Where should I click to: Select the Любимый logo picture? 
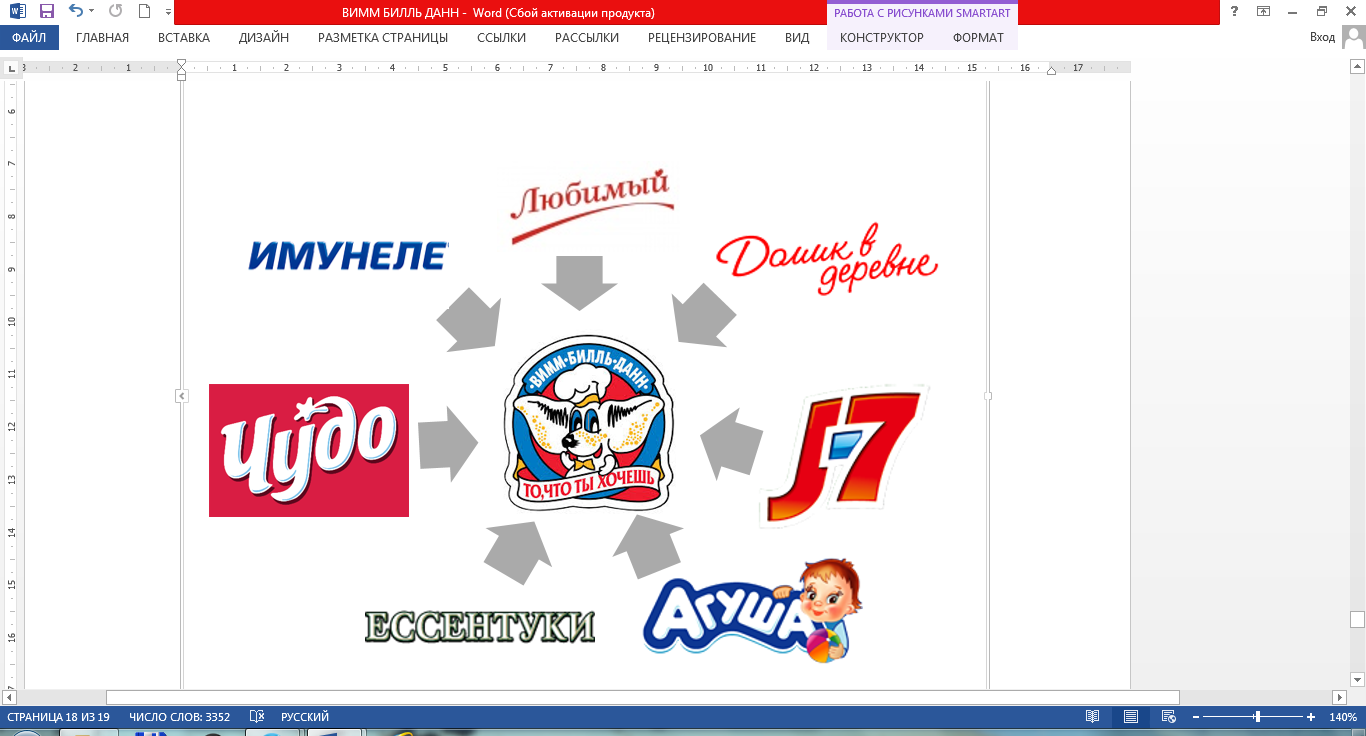tap(591, 208)
